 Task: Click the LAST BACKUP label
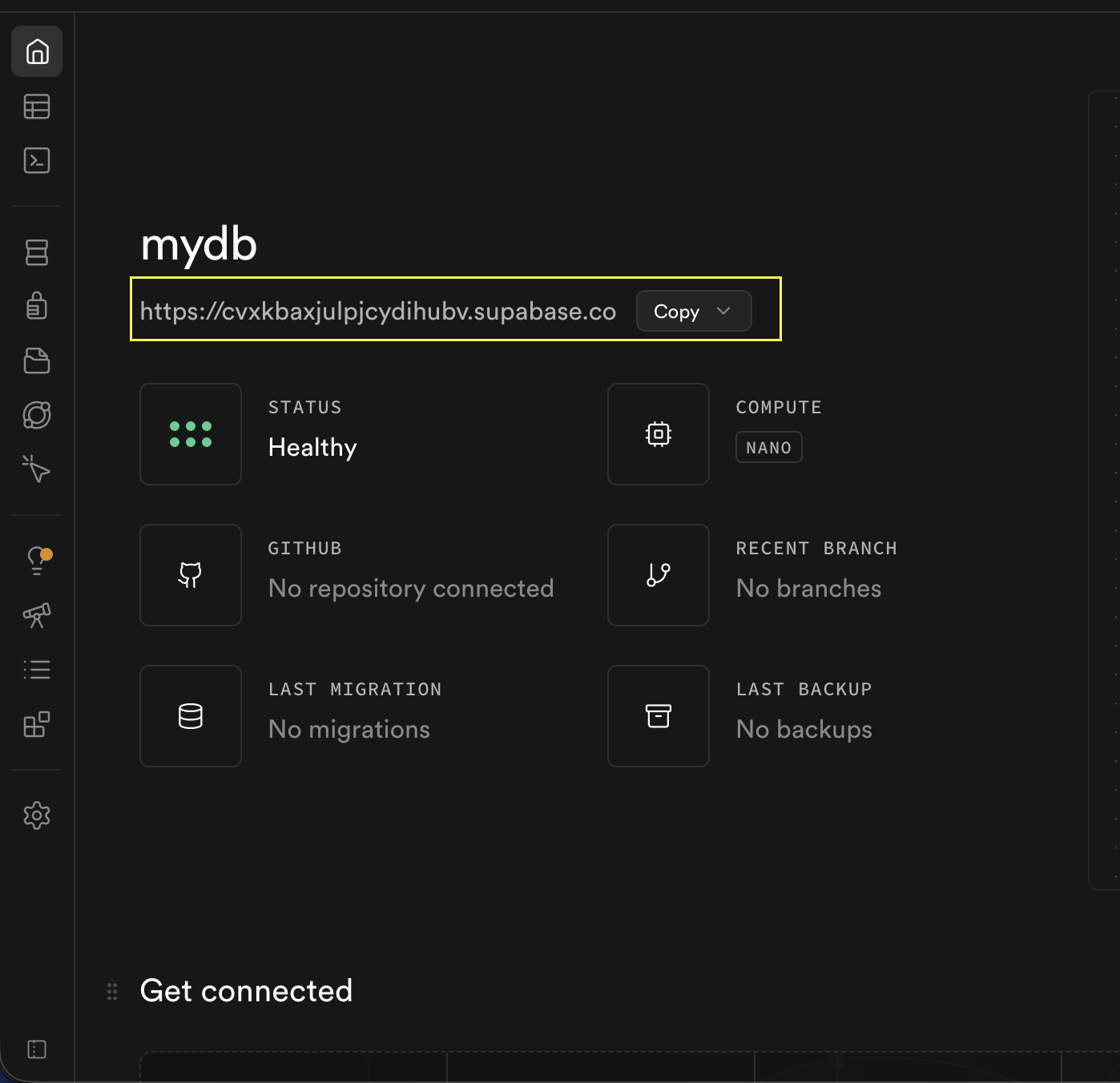(804, 689)
